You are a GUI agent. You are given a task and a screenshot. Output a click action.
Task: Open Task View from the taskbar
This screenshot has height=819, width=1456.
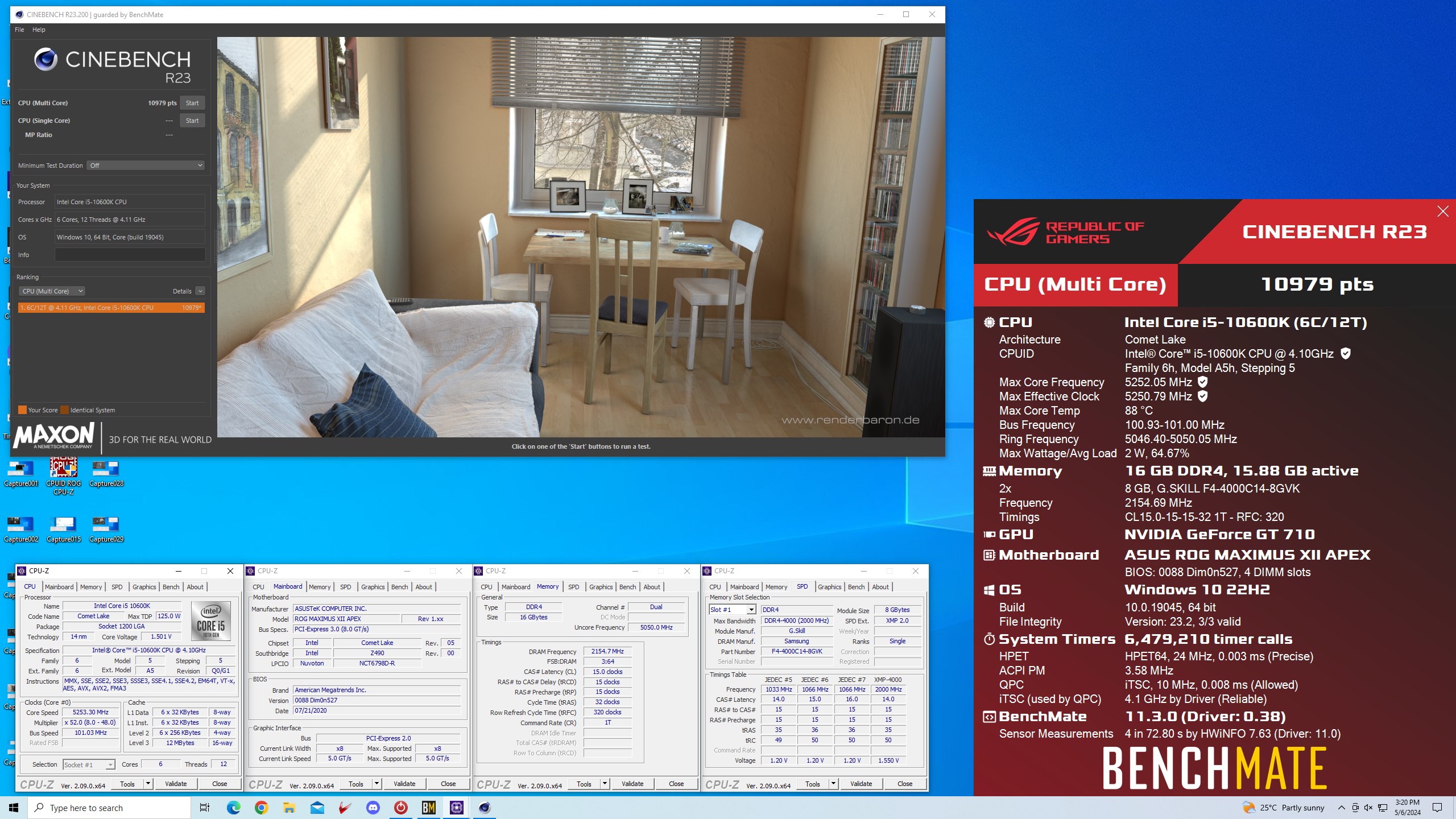[x=205, y=808]
